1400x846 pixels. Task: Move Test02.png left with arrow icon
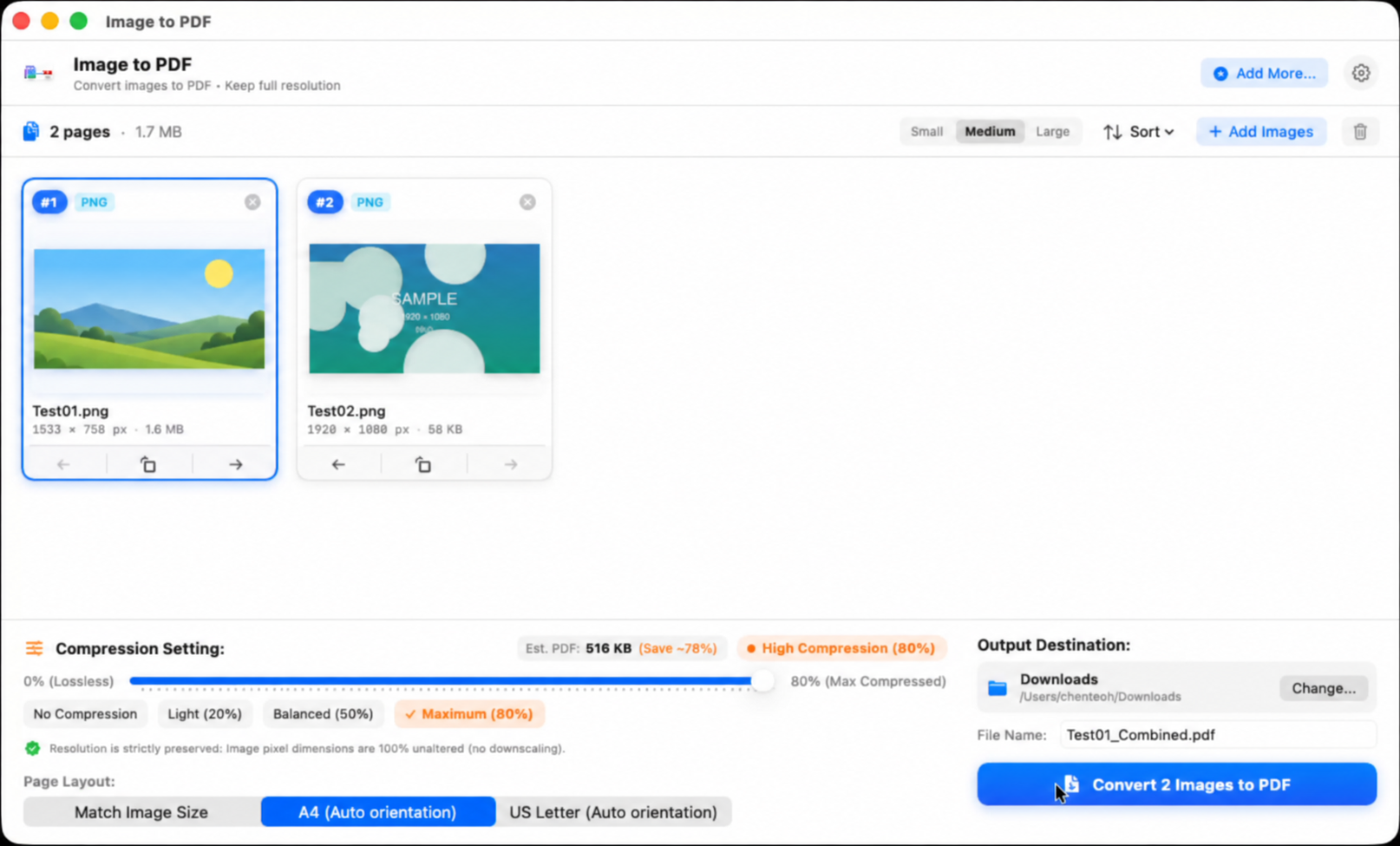click(338, 465)
